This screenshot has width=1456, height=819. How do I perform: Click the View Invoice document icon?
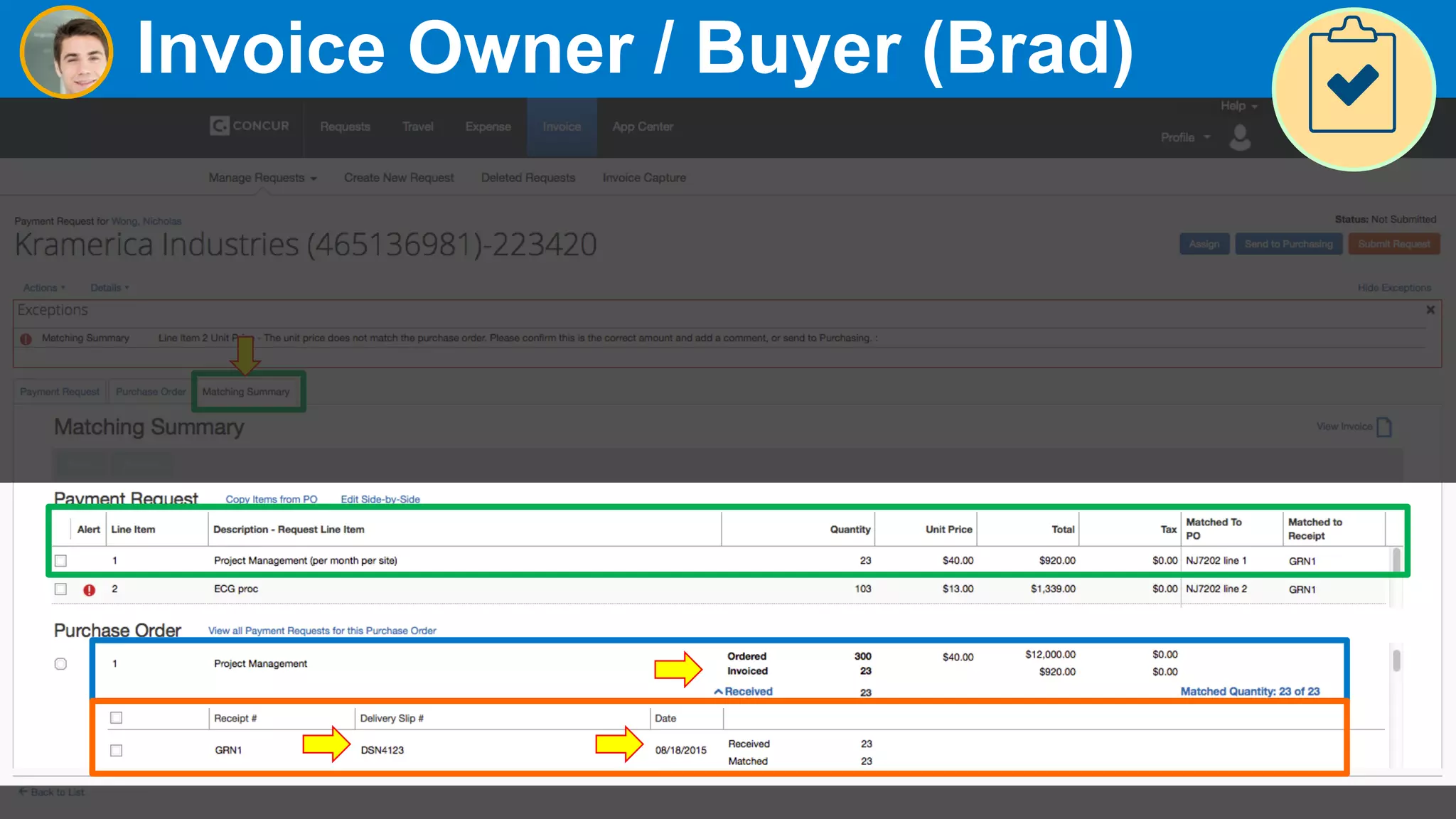coord(1383,427)
